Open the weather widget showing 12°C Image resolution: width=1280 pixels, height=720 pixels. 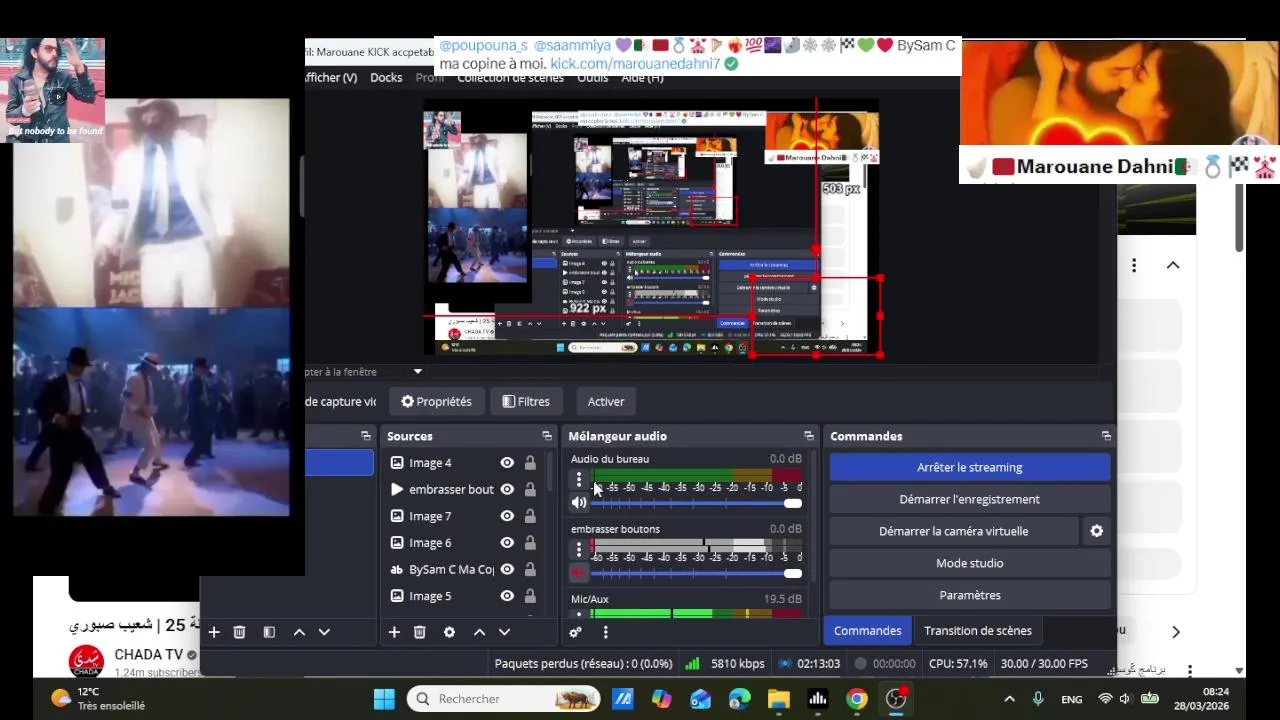[x=98, y=699]
